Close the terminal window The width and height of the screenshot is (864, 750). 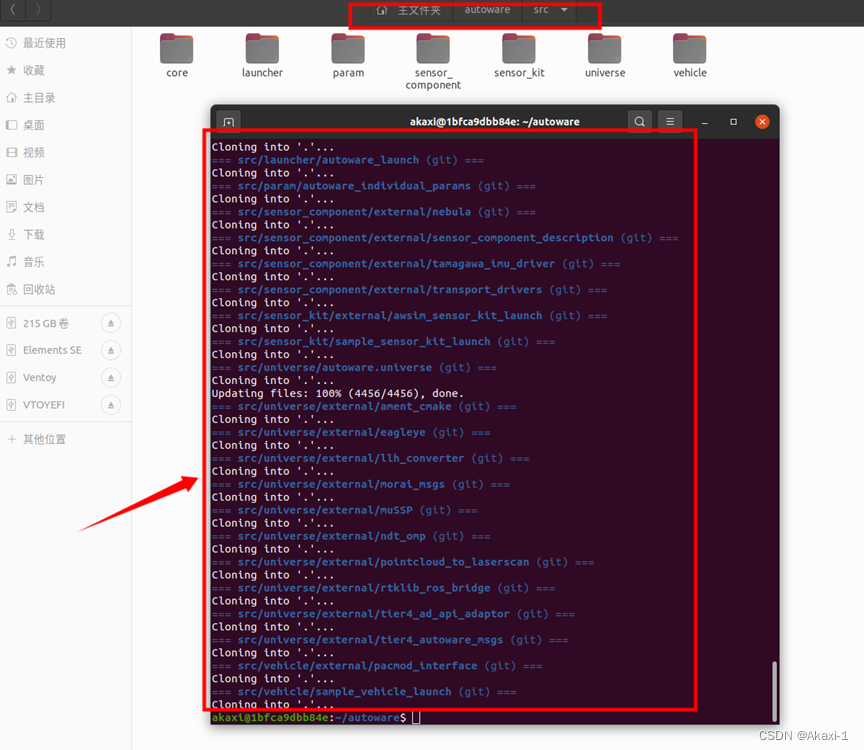[x=762, y=122]
